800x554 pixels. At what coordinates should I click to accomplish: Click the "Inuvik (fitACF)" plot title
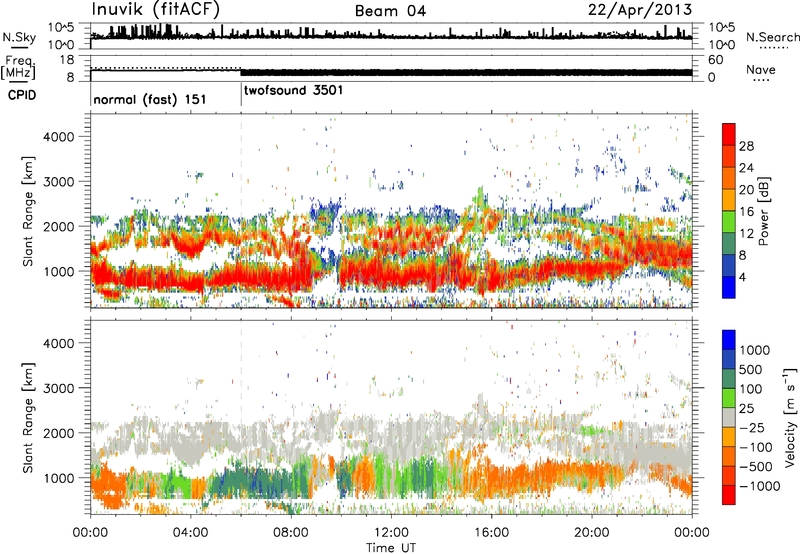click(156, 10)
